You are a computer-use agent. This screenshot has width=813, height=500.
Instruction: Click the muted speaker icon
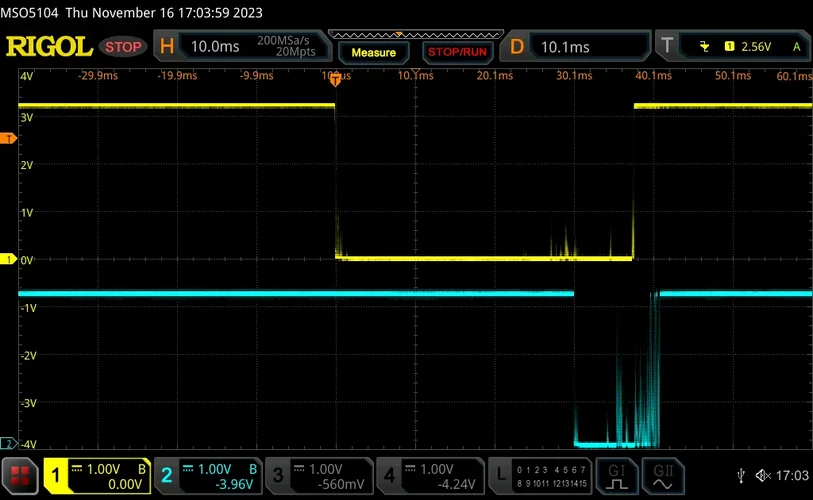tap(763, 475)
